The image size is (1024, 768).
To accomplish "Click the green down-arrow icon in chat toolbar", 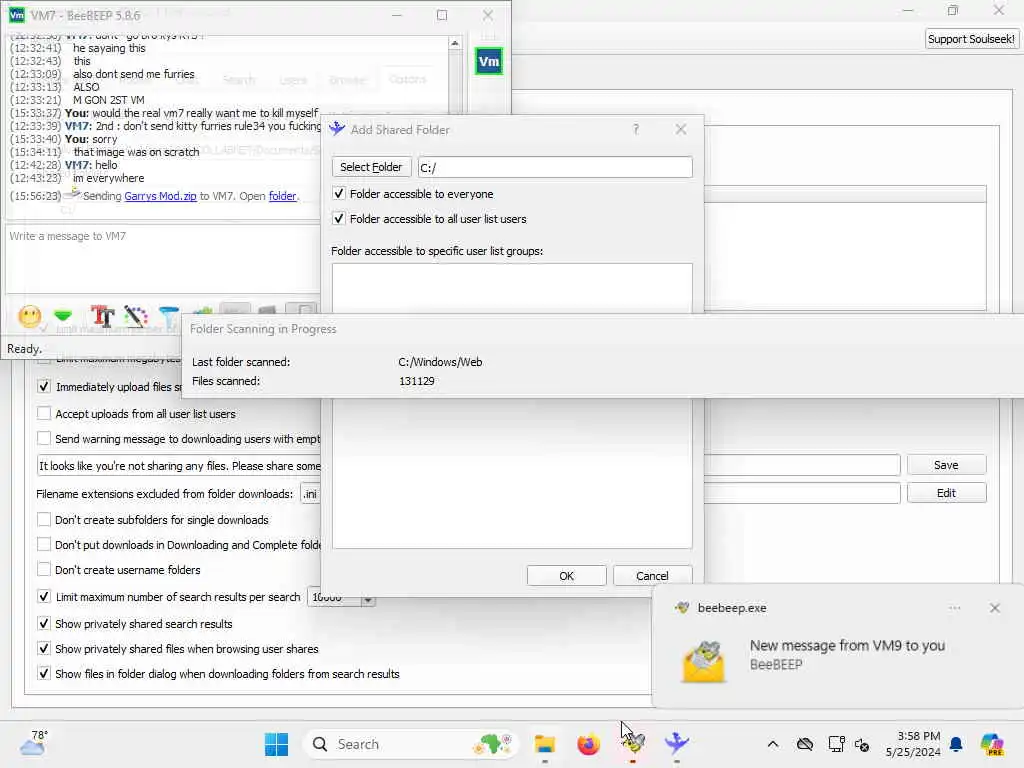I will click(x=63, y=317).
